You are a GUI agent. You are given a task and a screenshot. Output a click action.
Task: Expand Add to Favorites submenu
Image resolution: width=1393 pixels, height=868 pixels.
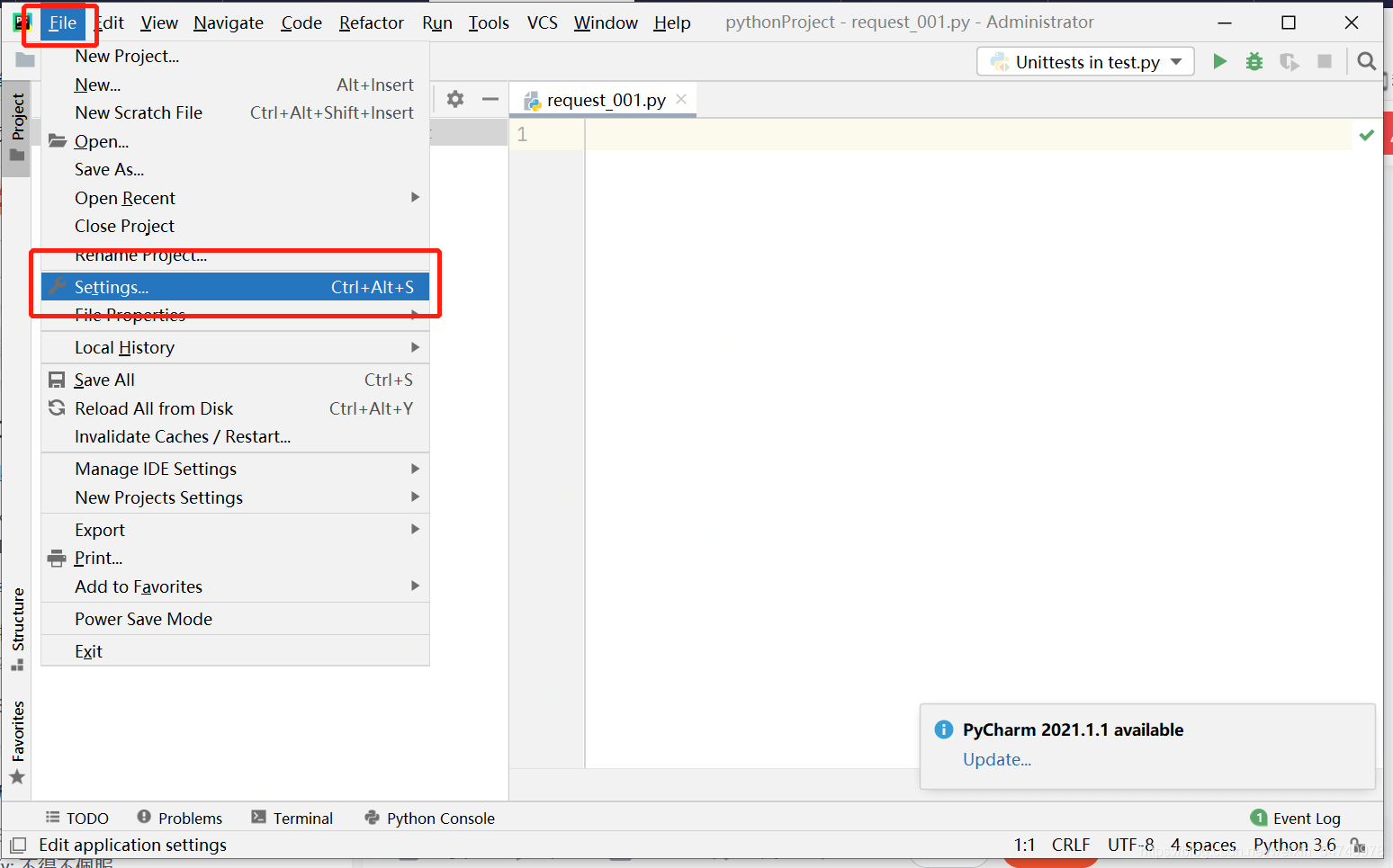235,586
